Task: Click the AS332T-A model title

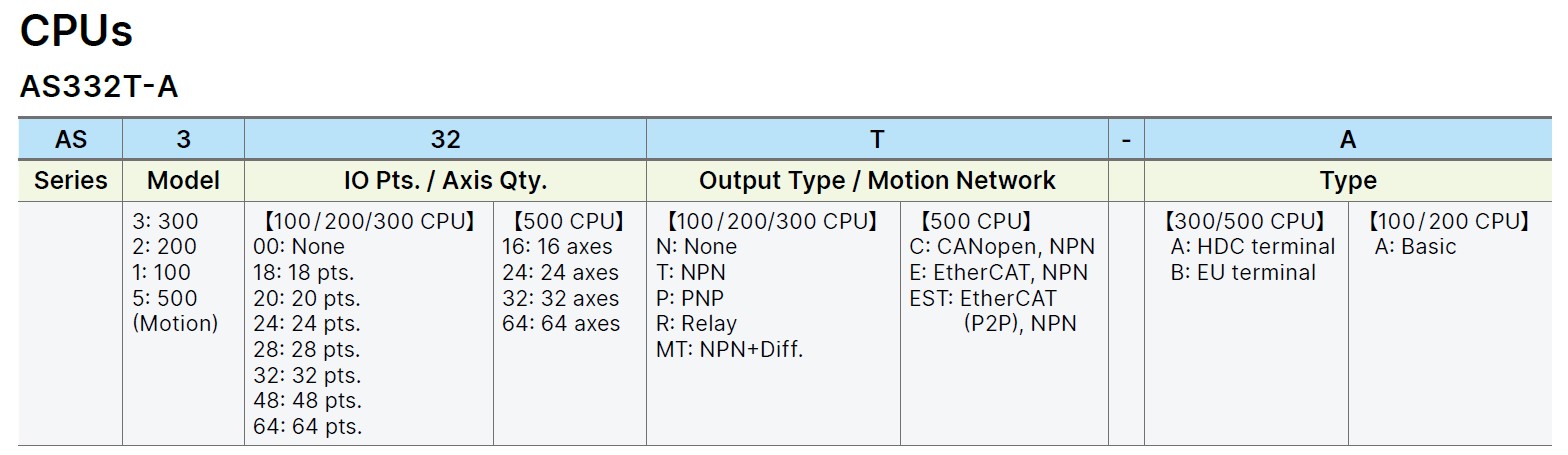Action: pos(99,87)
